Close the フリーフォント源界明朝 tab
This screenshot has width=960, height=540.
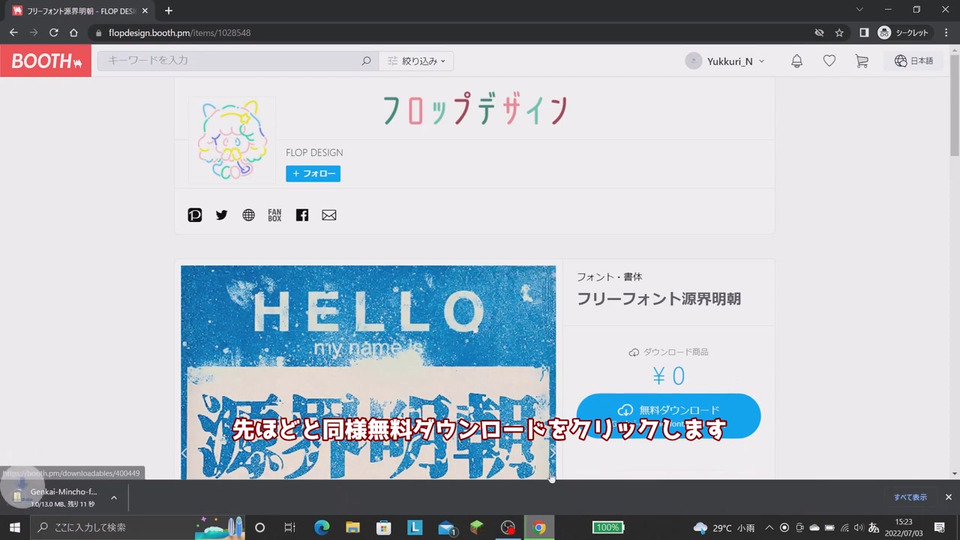(x=145, y=10)
